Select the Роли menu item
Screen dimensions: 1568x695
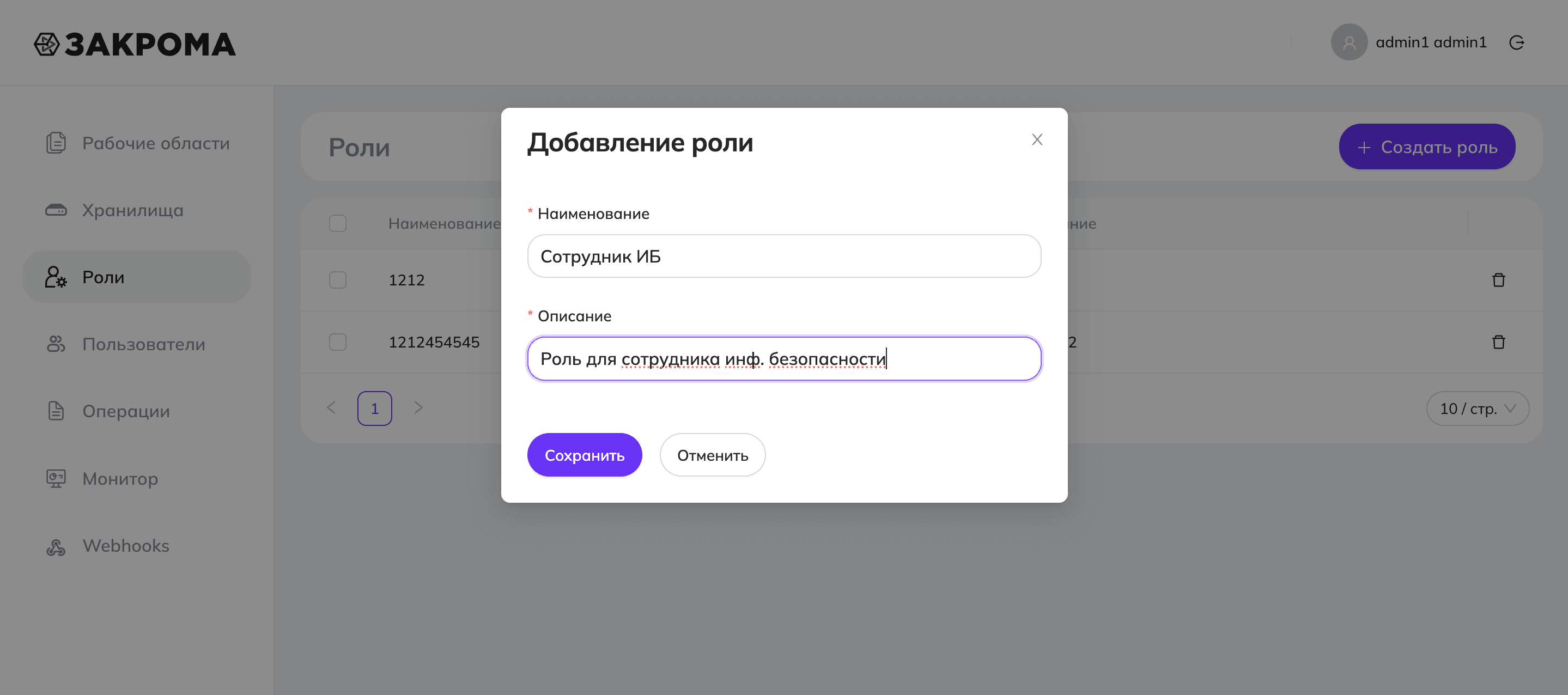pos(137,277)
